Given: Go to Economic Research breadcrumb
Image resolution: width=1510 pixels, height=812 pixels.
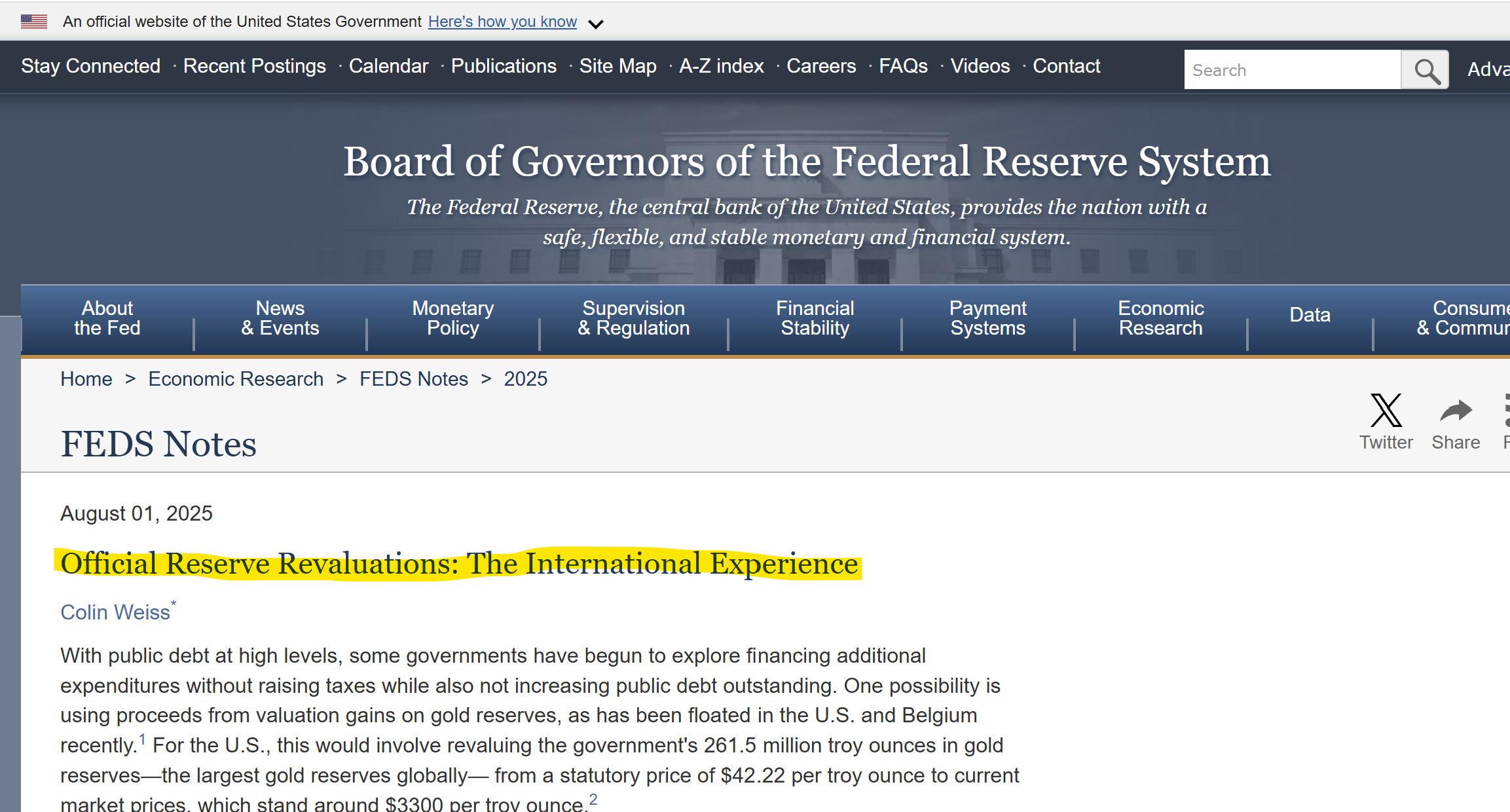Looking at the screenshot, I should [236, 379].
